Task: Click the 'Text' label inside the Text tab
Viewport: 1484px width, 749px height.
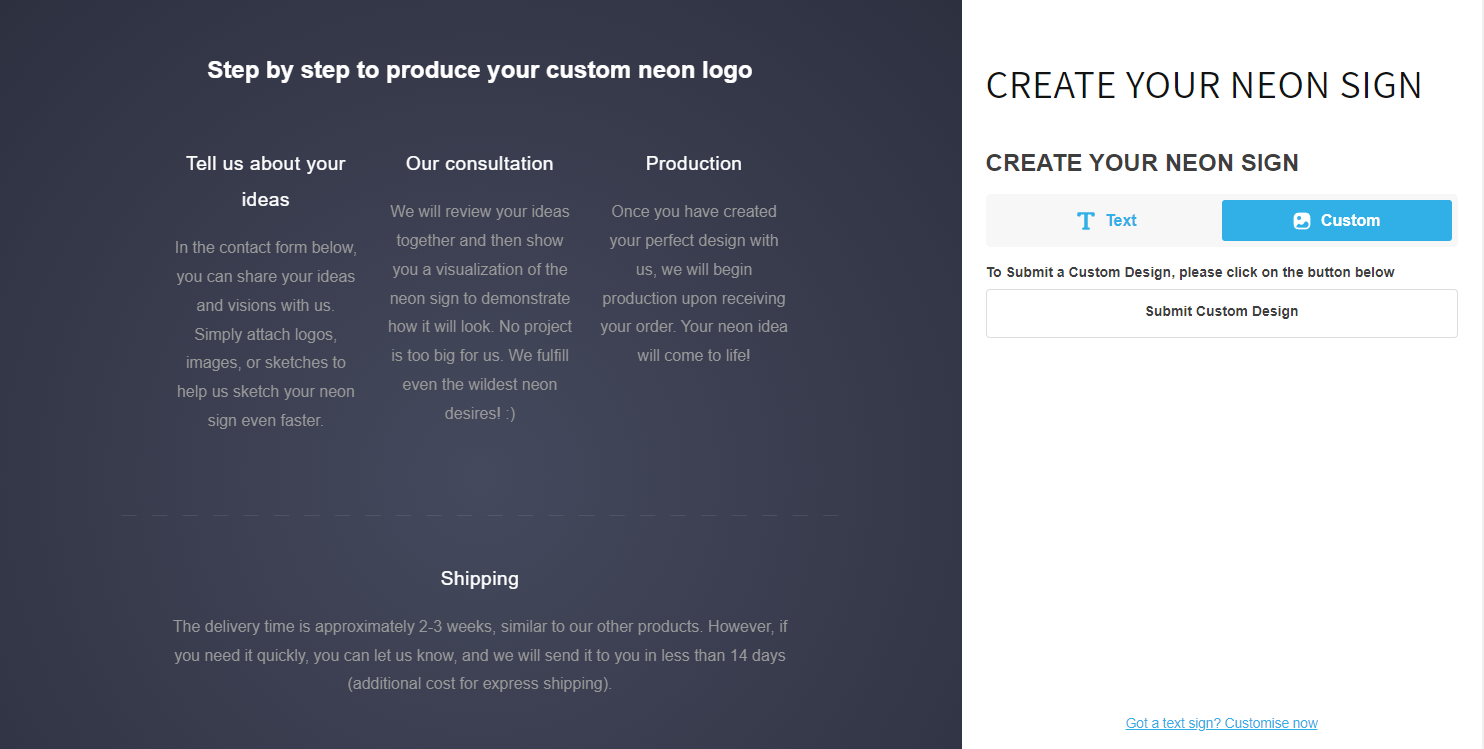Action: 1121,221
